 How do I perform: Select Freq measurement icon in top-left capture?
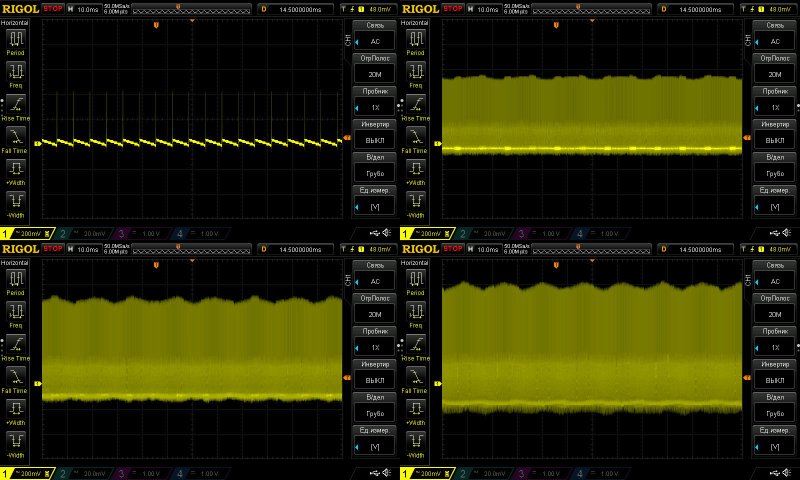[x=16, y=72]
